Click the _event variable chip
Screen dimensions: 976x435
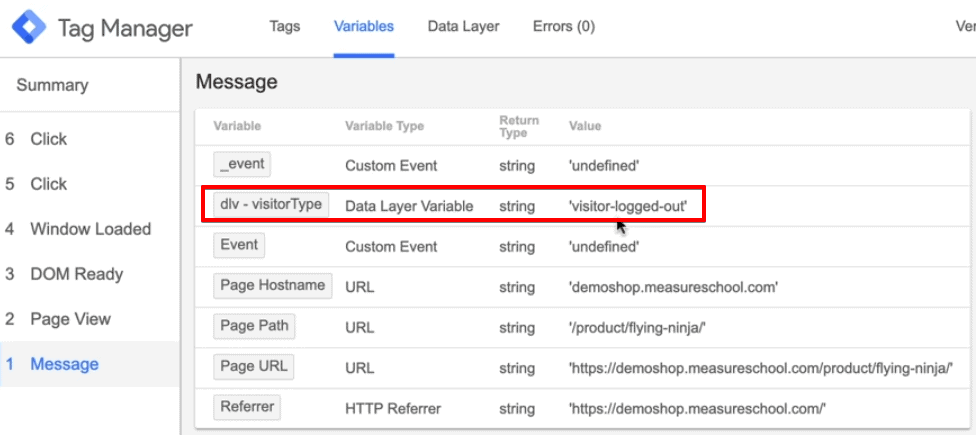tap(242, 164)
